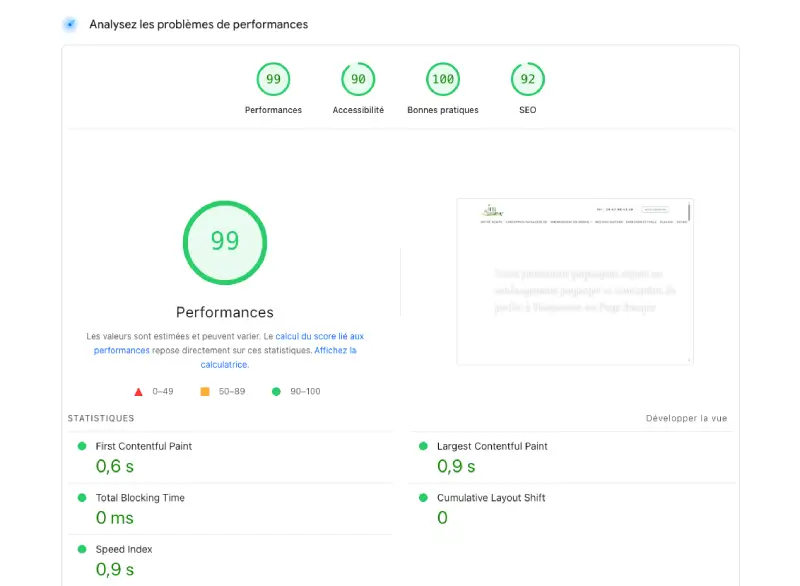Select the Bonnes pratiques score gauge 100
This screenshot has height=586, width=800.
point(442,79)
